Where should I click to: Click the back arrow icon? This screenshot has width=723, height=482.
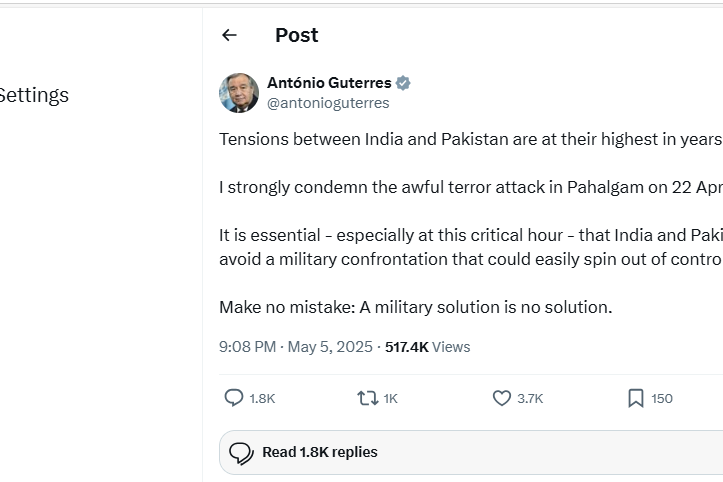coord(229,35)
